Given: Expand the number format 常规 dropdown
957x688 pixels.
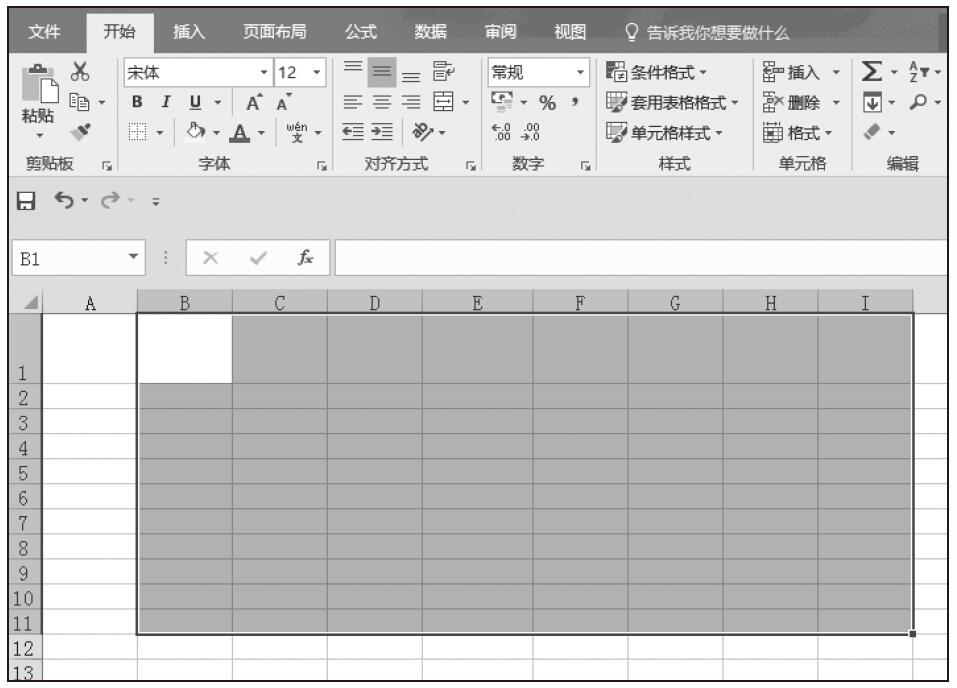Looking at the screenshot, I should click(581, 73).
